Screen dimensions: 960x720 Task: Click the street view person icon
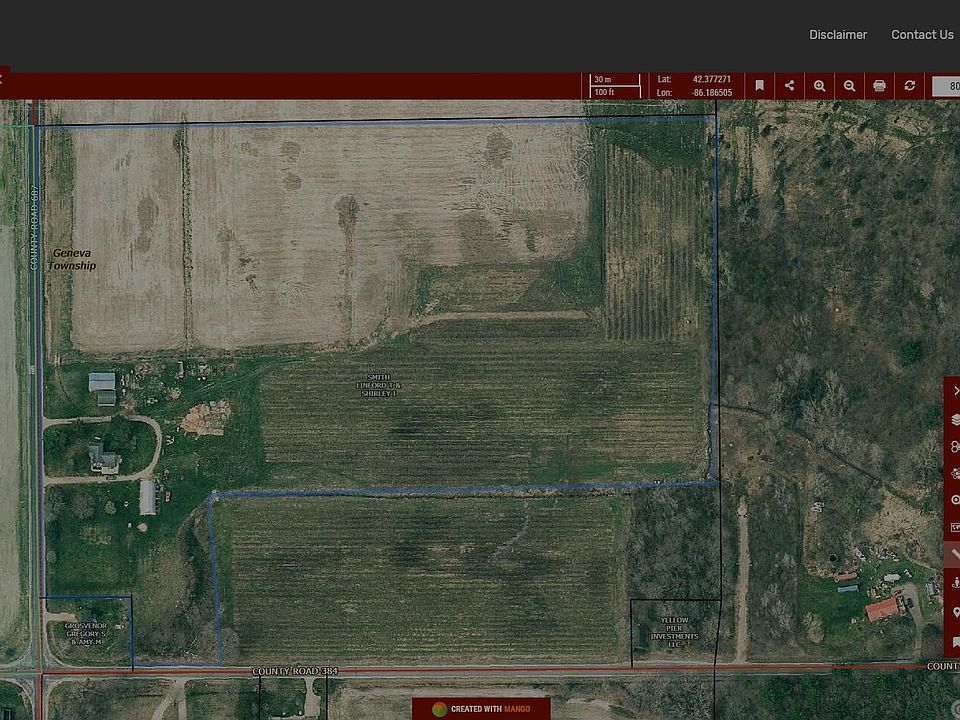pyautogui.click(x=955, y=581)
